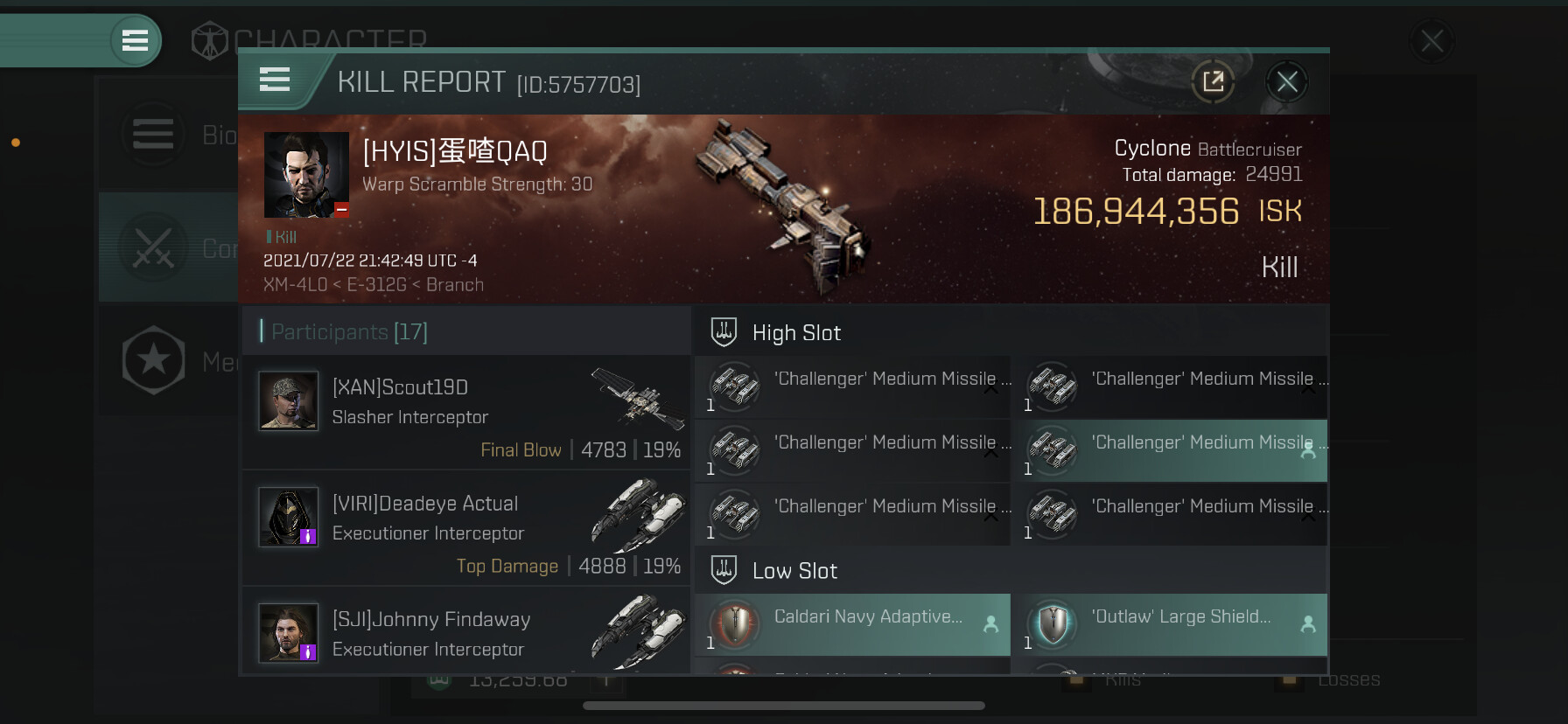Viewport: 1568px width, 724px height.
Task: Close the kill report window
Action: pyautogui.click(x=1287, y=82)
